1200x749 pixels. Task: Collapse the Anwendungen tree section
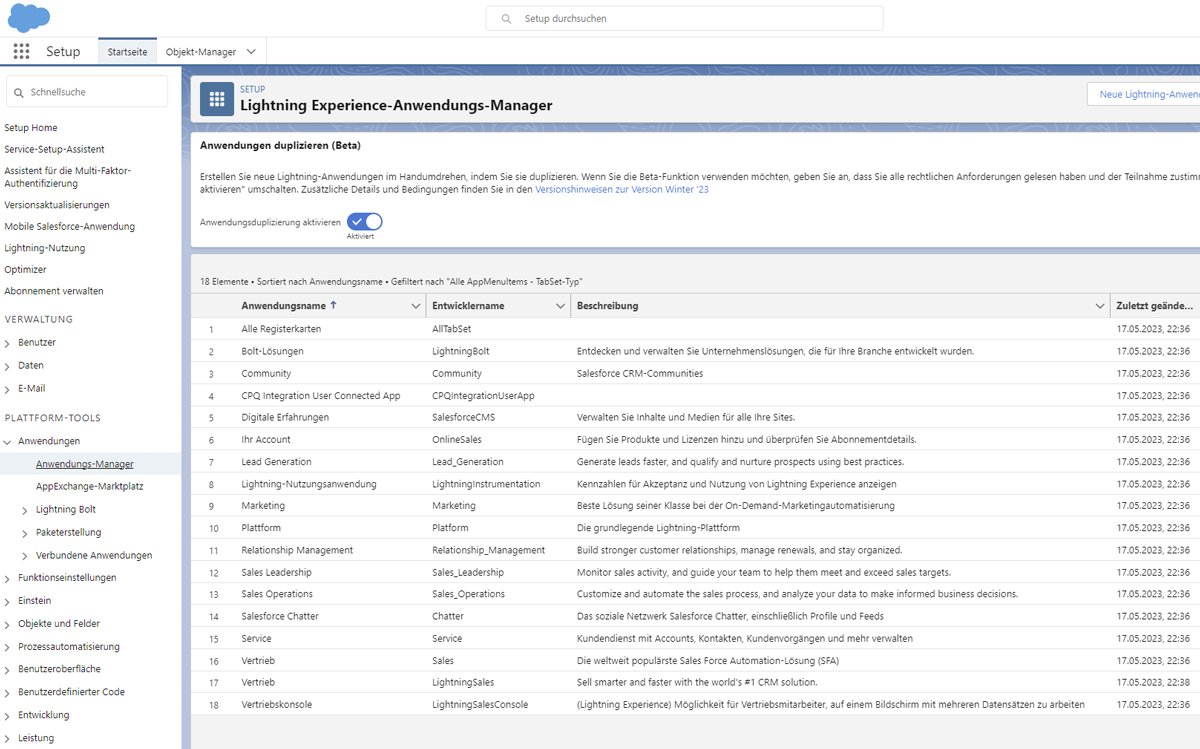click(x=8, y=441)
